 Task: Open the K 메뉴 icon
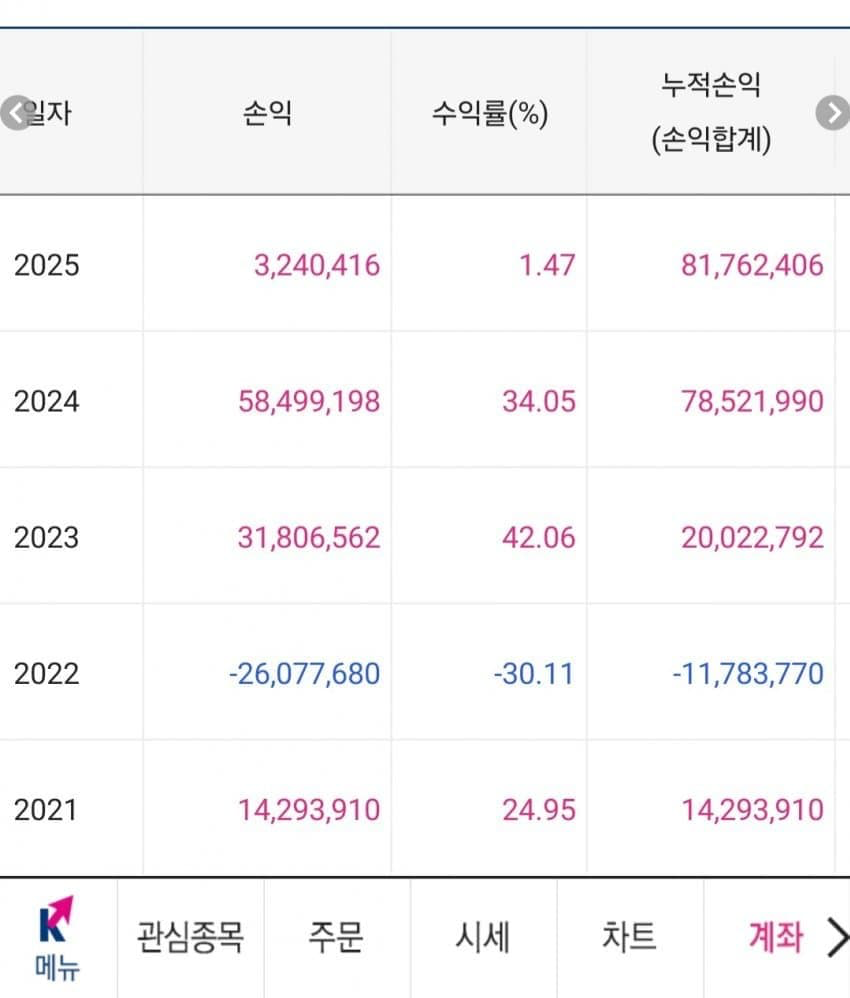point(57,938)
